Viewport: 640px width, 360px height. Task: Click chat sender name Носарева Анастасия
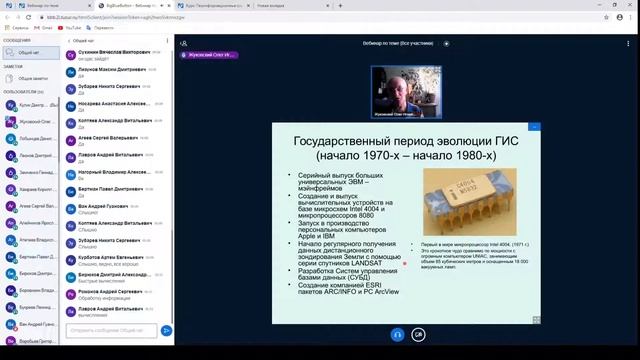[114, 104]
